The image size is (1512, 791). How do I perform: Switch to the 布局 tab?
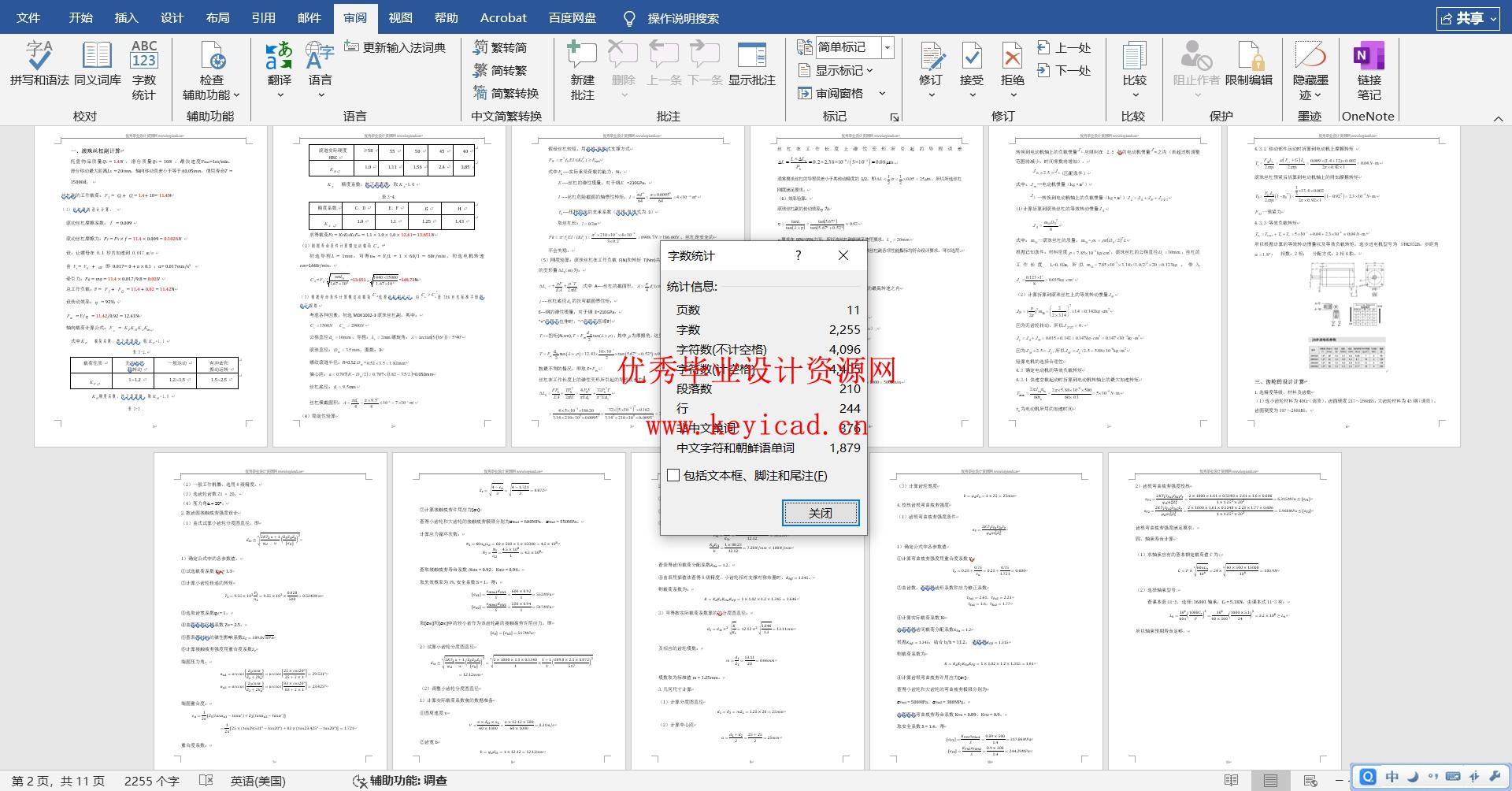pos(217,17)
